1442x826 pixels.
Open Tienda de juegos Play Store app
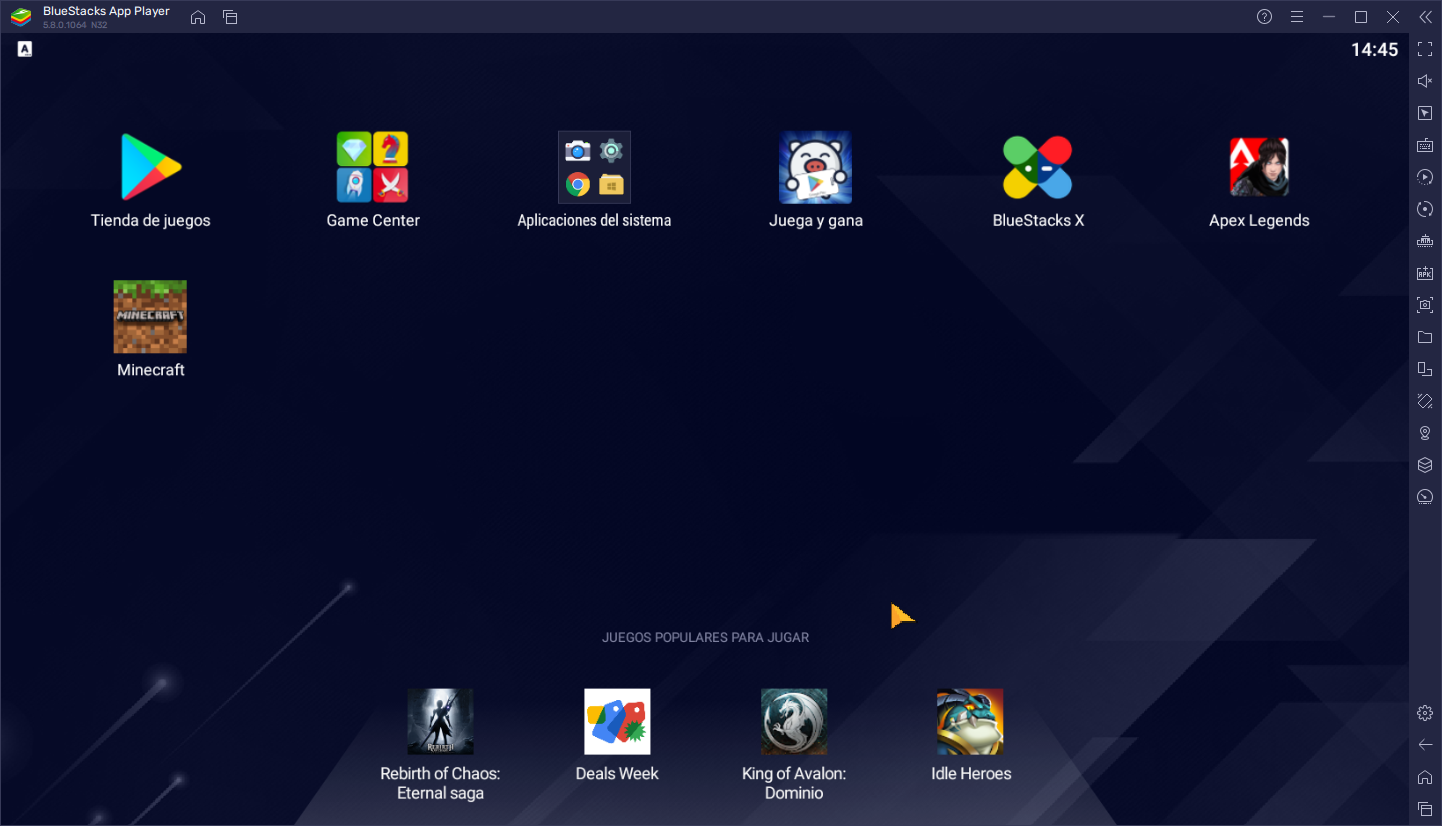tap(151, 168)
